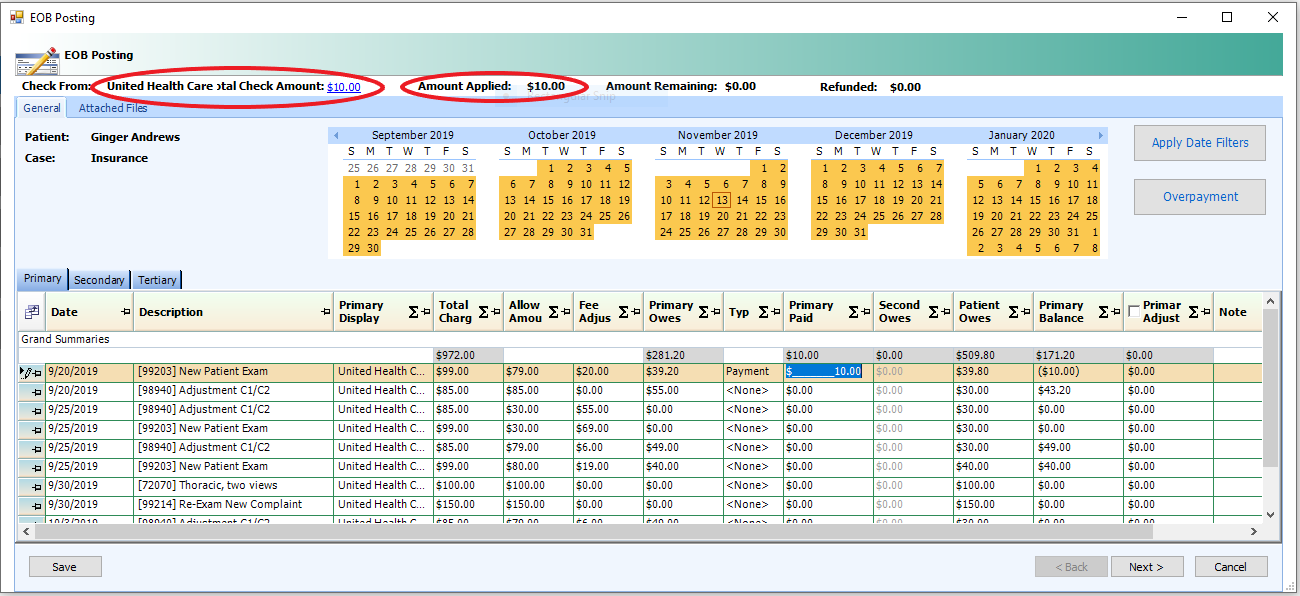Viewport: 1300px width, 596px height.
Task: Open the Attached Files tab
Action: point(113,108)
